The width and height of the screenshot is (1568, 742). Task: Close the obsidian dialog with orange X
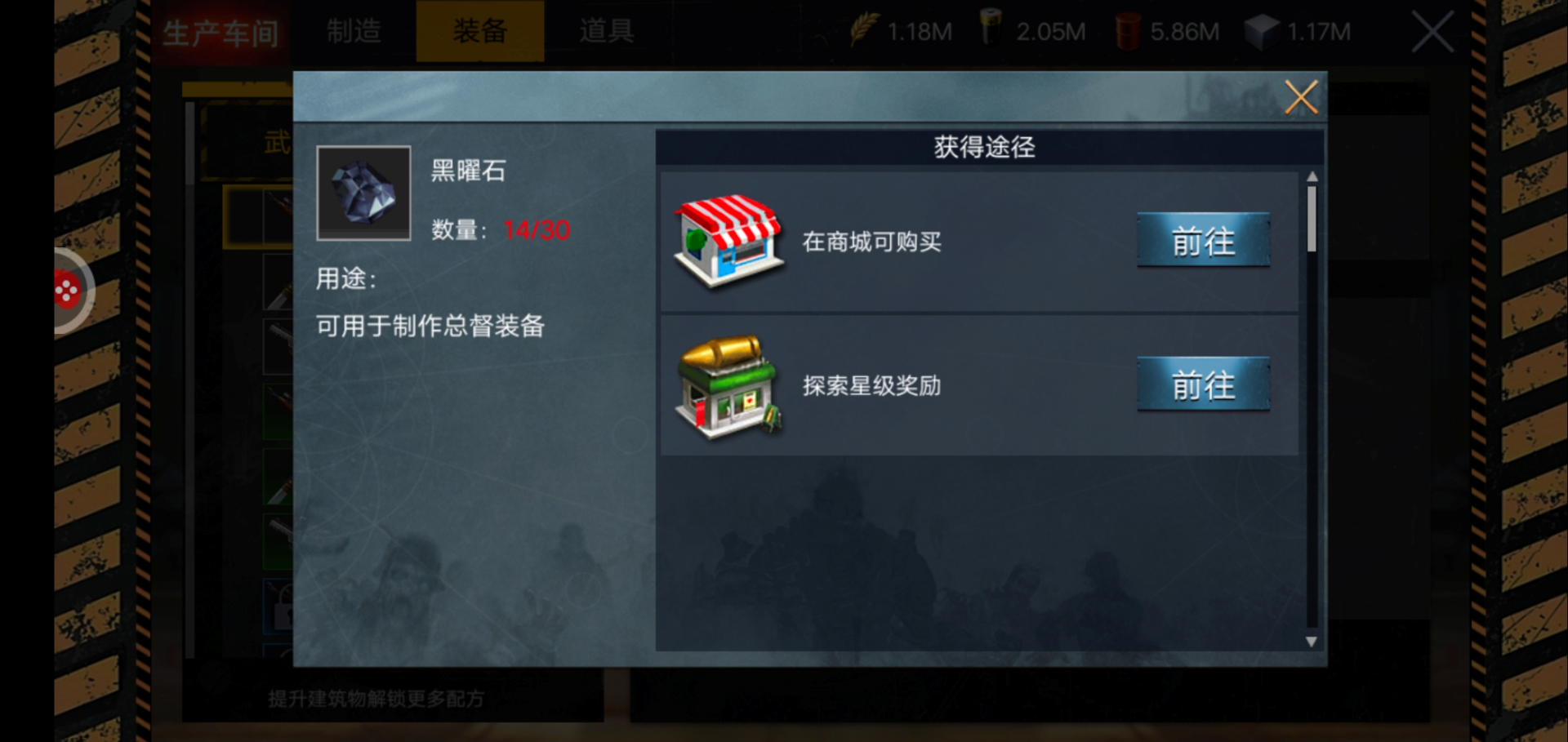pos(1301,97)
